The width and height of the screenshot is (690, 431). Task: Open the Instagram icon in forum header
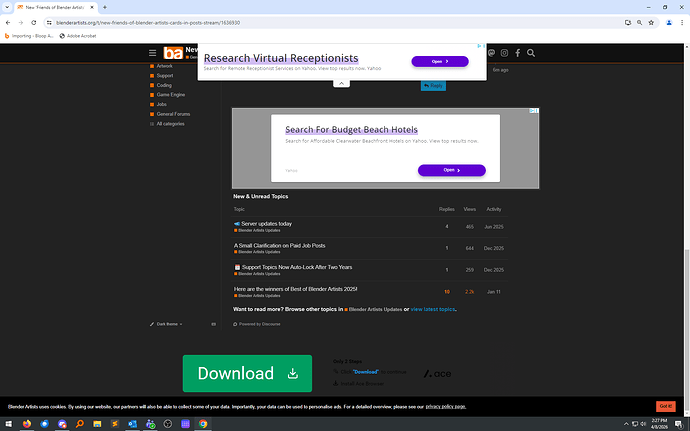[x=504, y=53]
